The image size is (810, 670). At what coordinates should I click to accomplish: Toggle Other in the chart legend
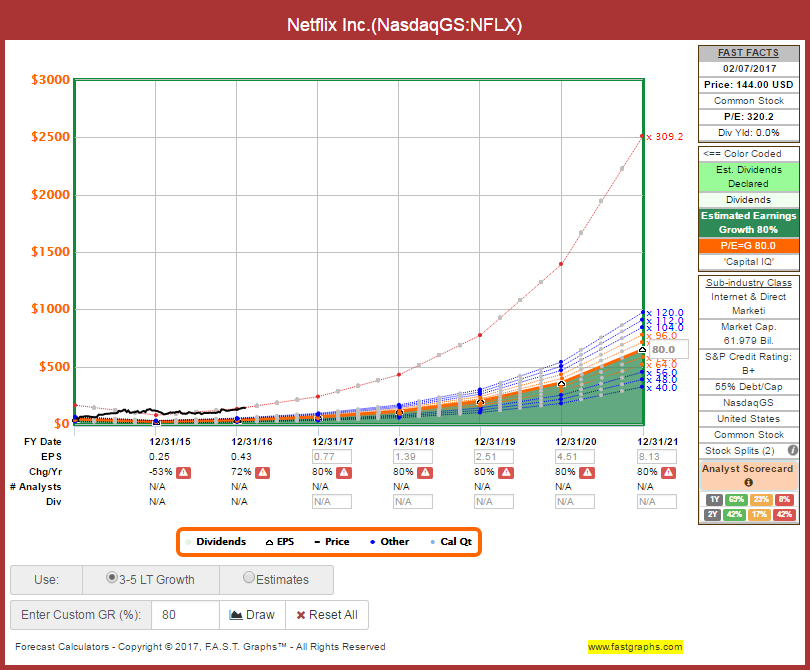(390, 542)
